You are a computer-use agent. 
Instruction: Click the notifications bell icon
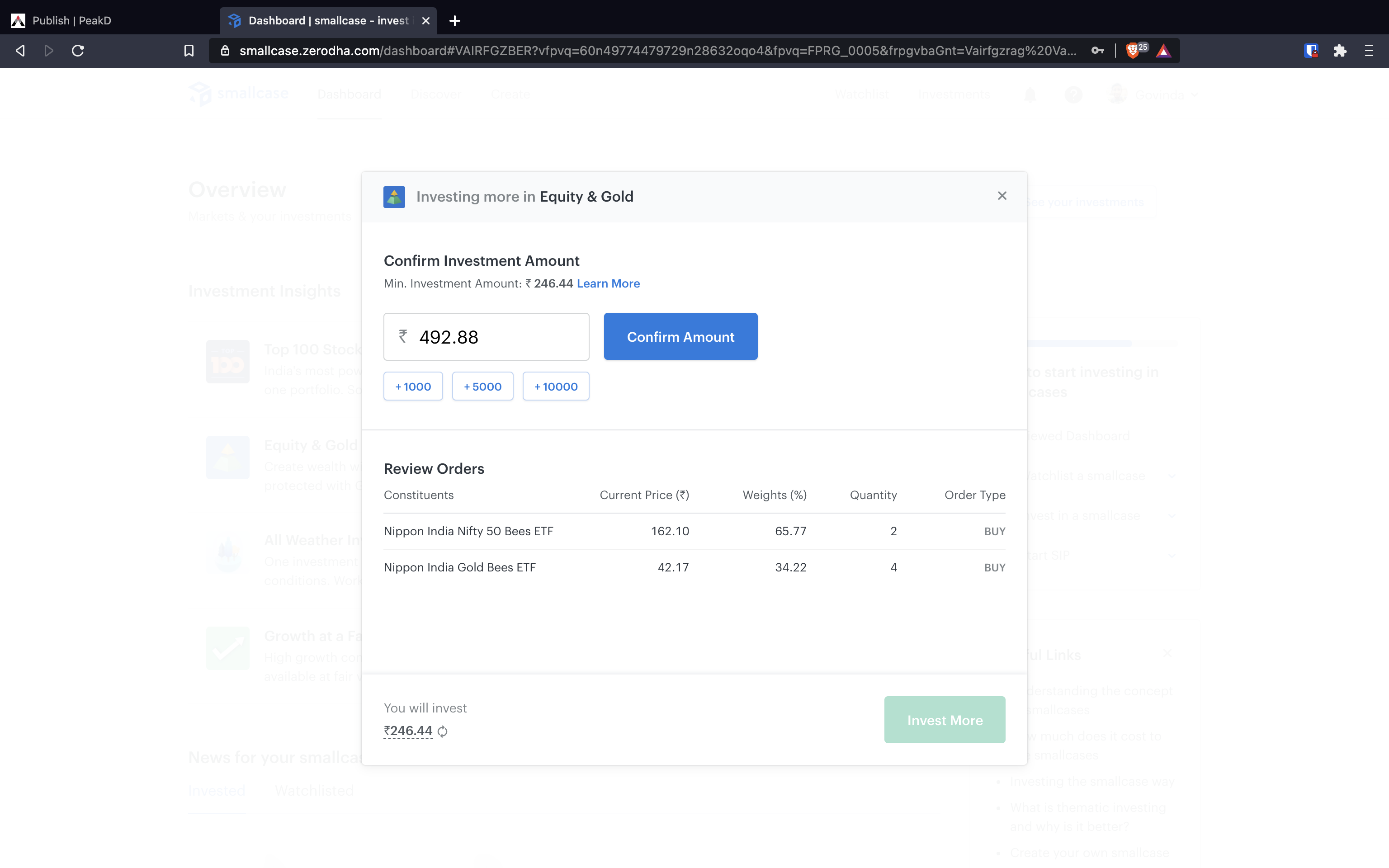pos(1030,94)
